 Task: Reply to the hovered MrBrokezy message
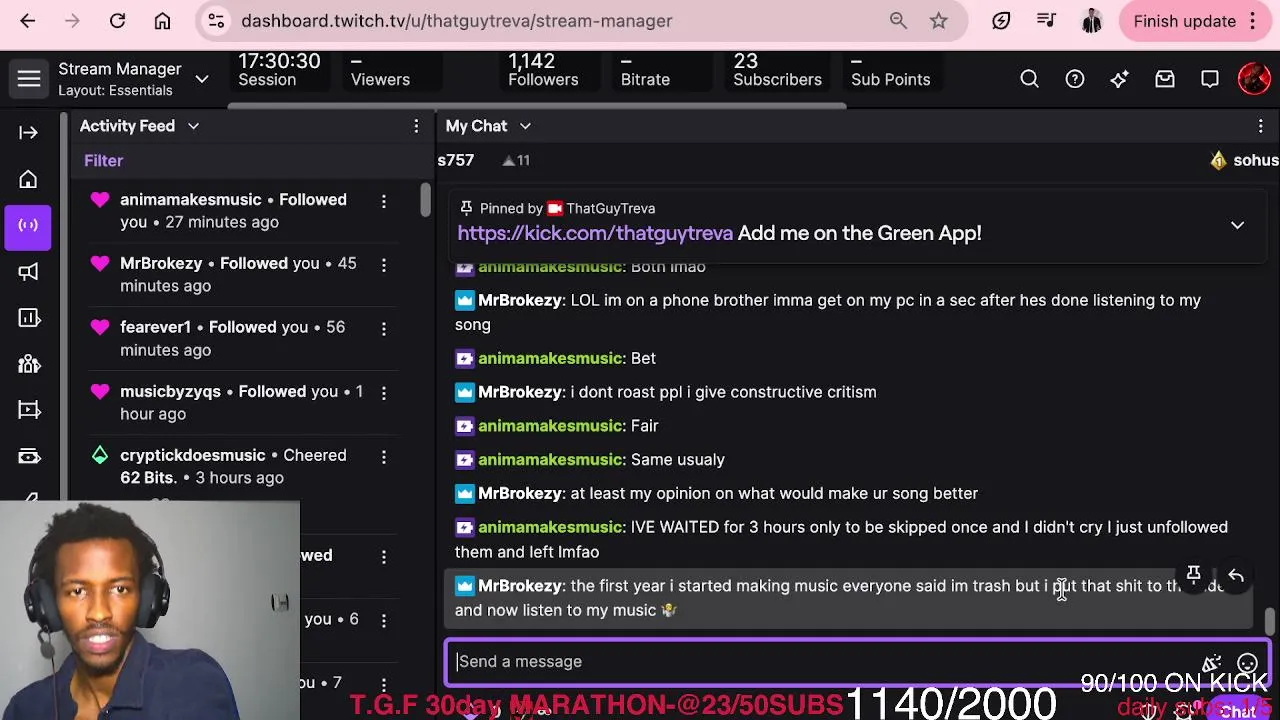(1236, 575)
